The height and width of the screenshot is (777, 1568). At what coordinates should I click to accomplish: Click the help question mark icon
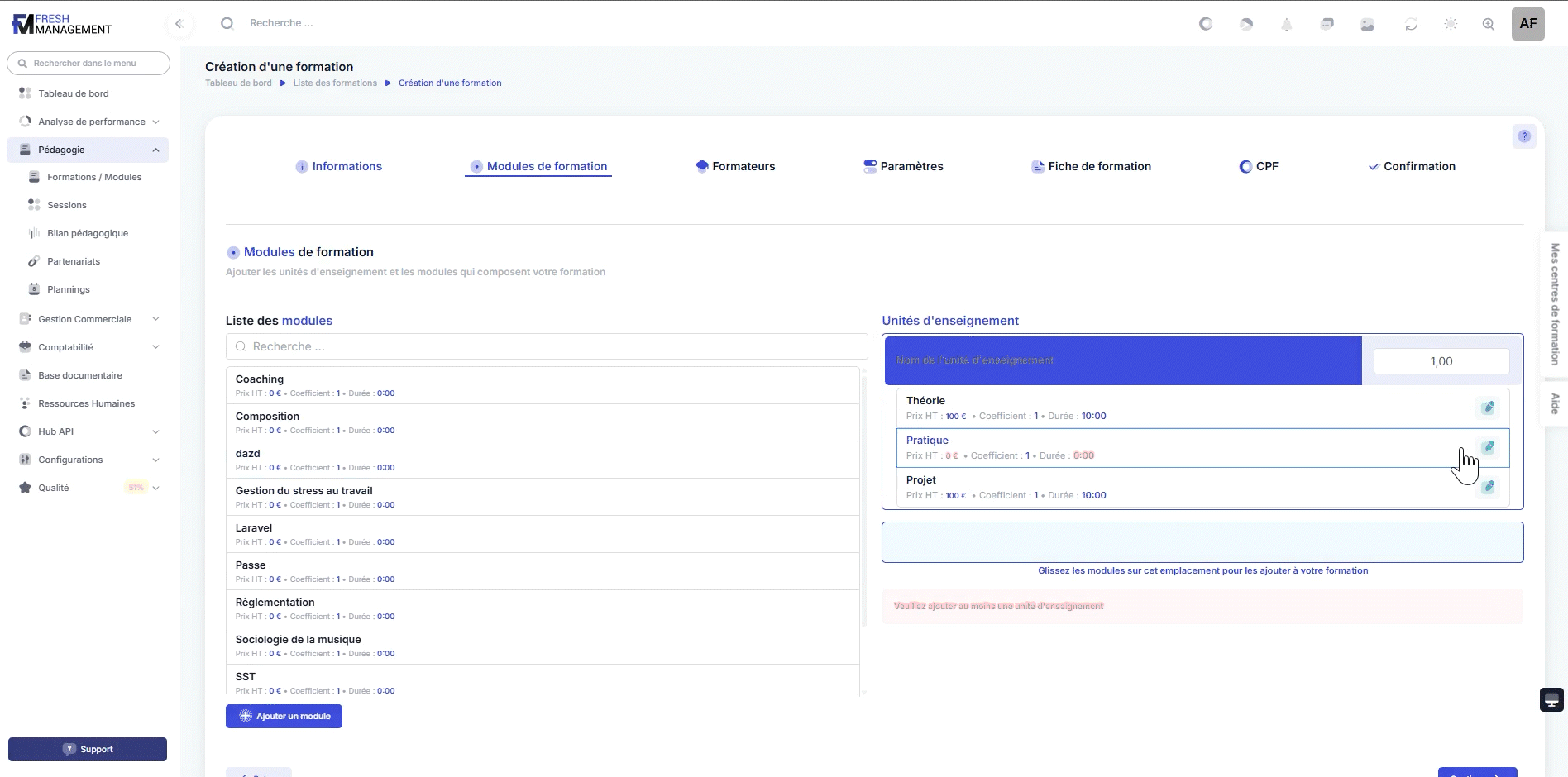pyautogui.click(x=1523, y=136)
